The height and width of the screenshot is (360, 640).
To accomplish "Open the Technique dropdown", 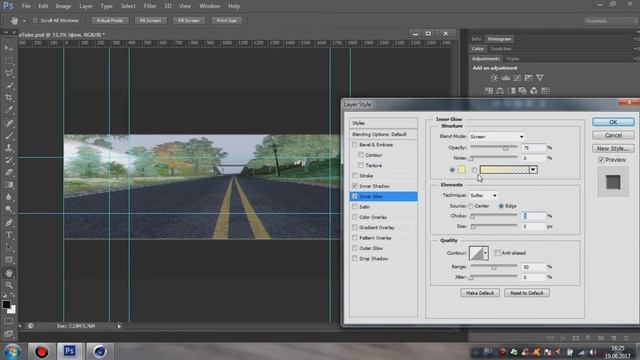I will (483, 196).
